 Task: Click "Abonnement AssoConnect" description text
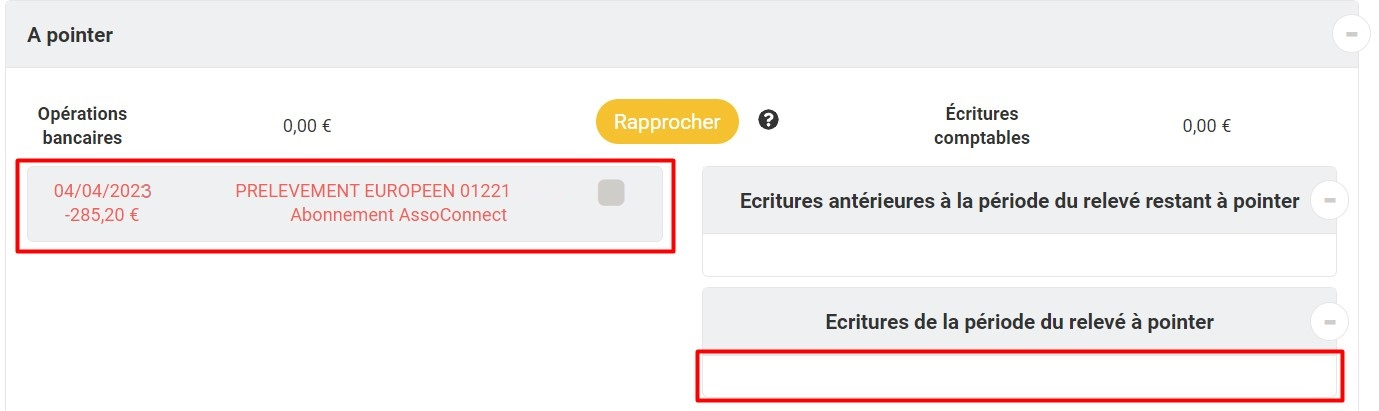click(x=399, y=215)
